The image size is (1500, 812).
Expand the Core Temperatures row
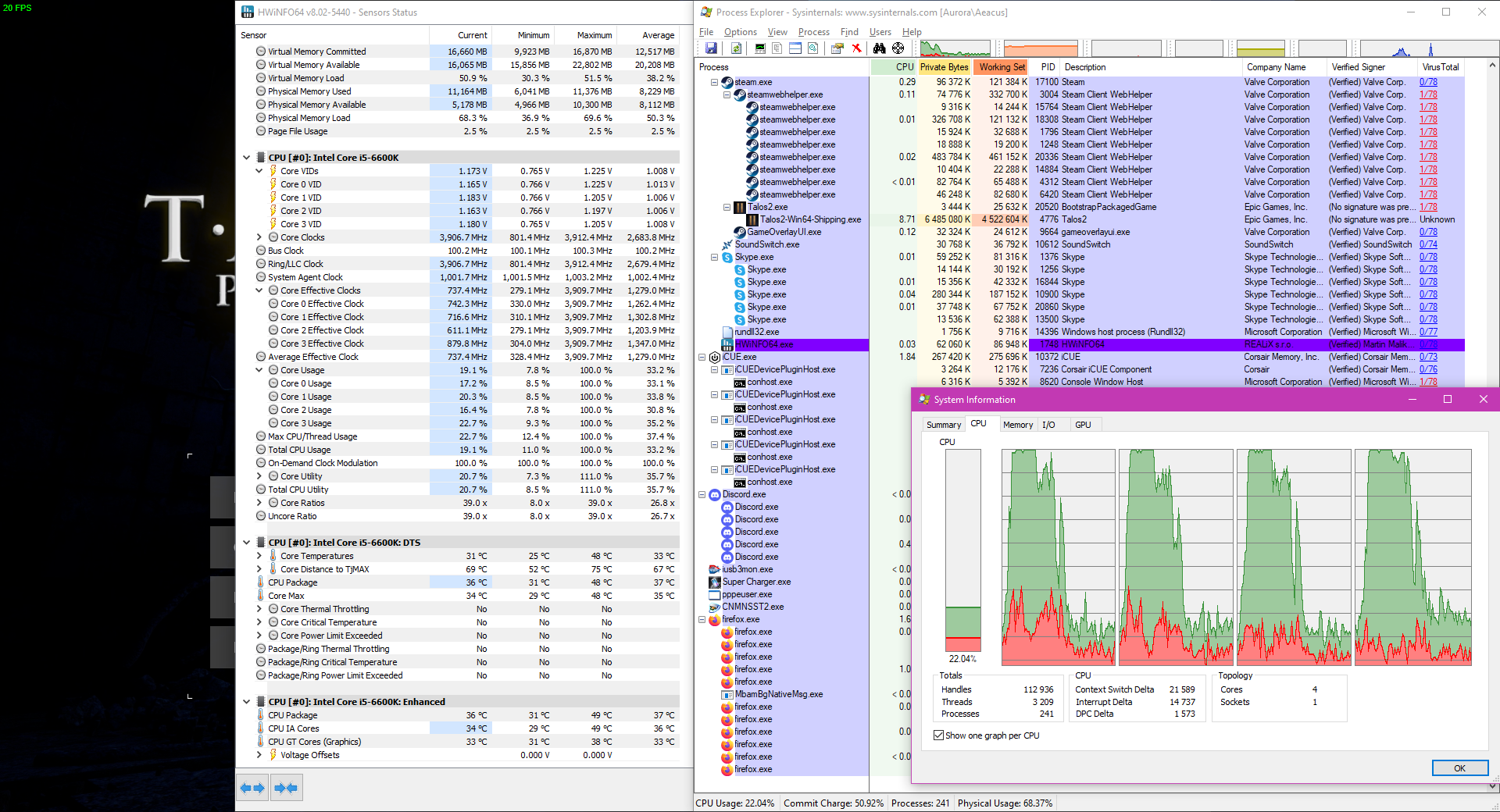[x=259, y=556]
